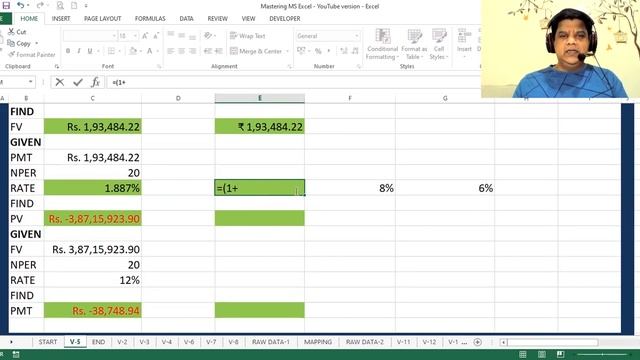The height and width of the screenshot is (360, 640).
Task: Switch to the START sheet tab
Action: pos(48,342)
